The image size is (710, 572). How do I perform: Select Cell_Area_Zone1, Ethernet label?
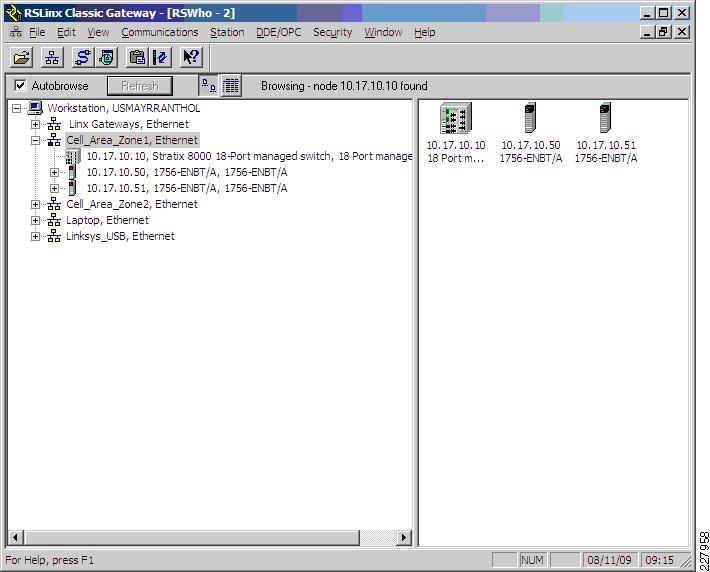pos(132,140)
